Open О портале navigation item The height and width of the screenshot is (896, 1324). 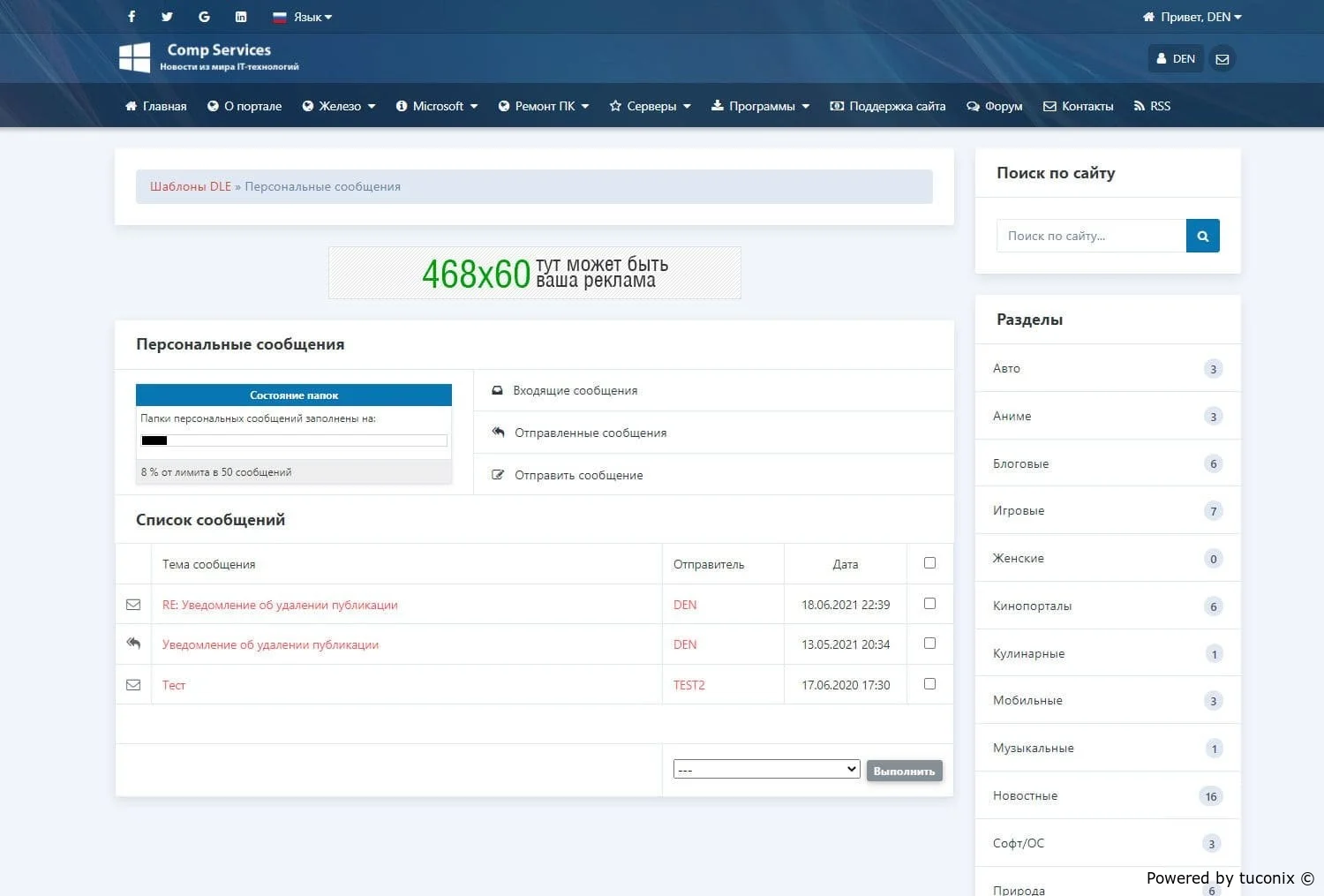tap(244, 106)
